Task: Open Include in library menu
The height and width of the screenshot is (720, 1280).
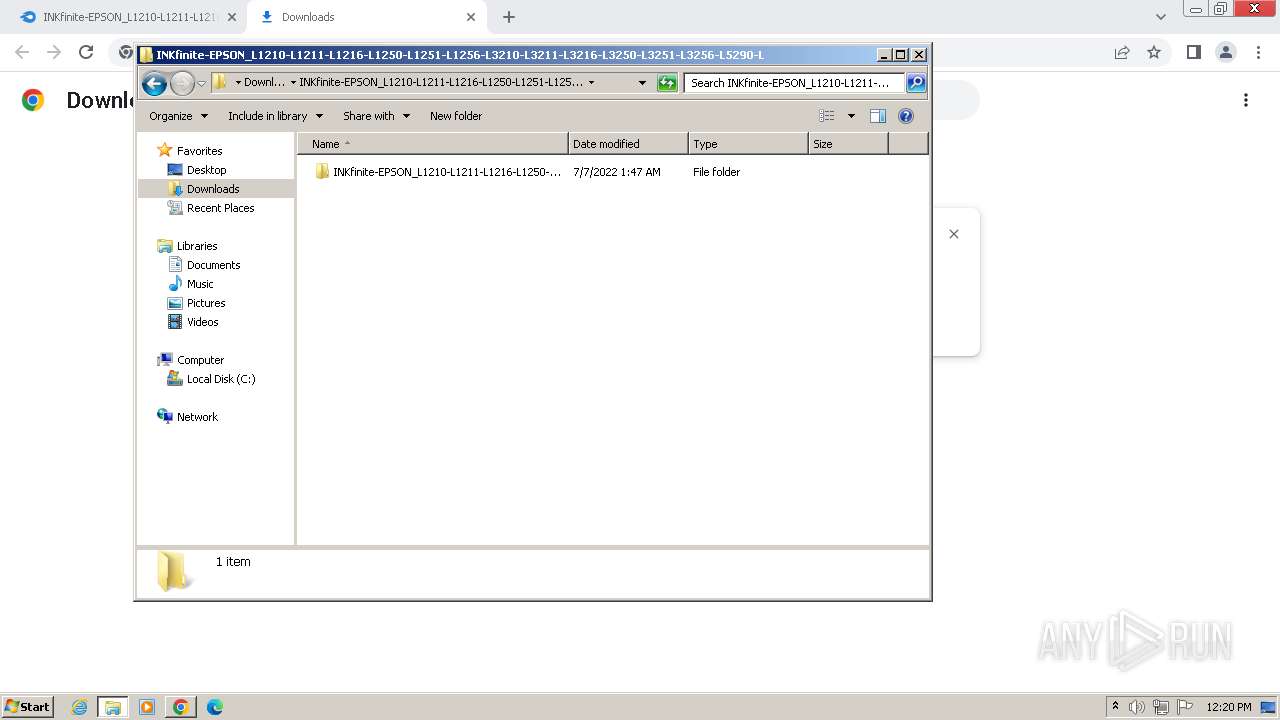Action: click(x=275, y=116)
